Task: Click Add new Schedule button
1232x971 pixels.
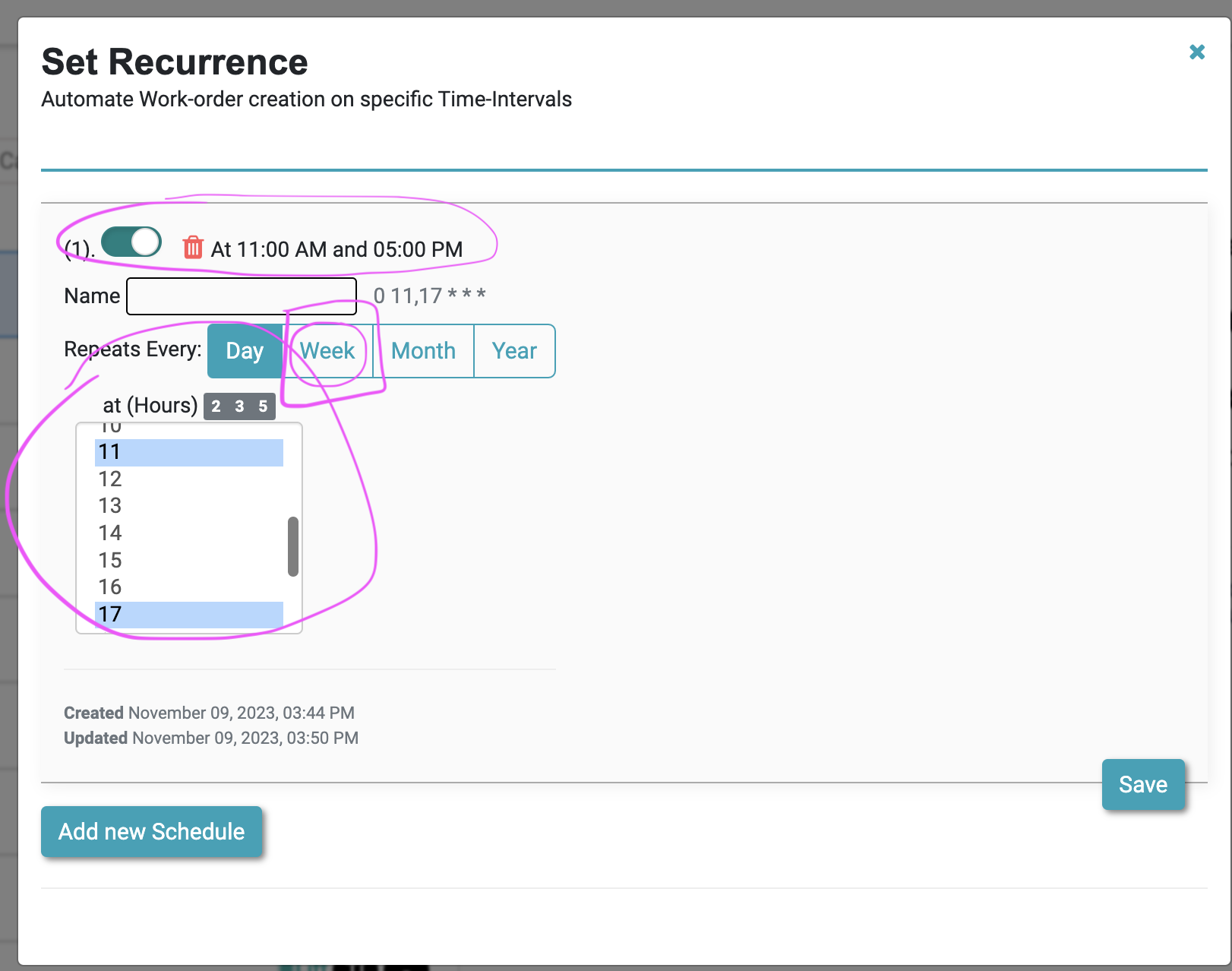Action: [152, 832]
